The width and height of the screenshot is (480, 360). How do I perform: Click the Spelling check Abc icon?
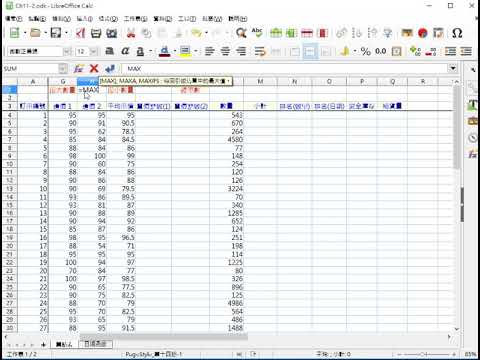[x=257, y=33]
